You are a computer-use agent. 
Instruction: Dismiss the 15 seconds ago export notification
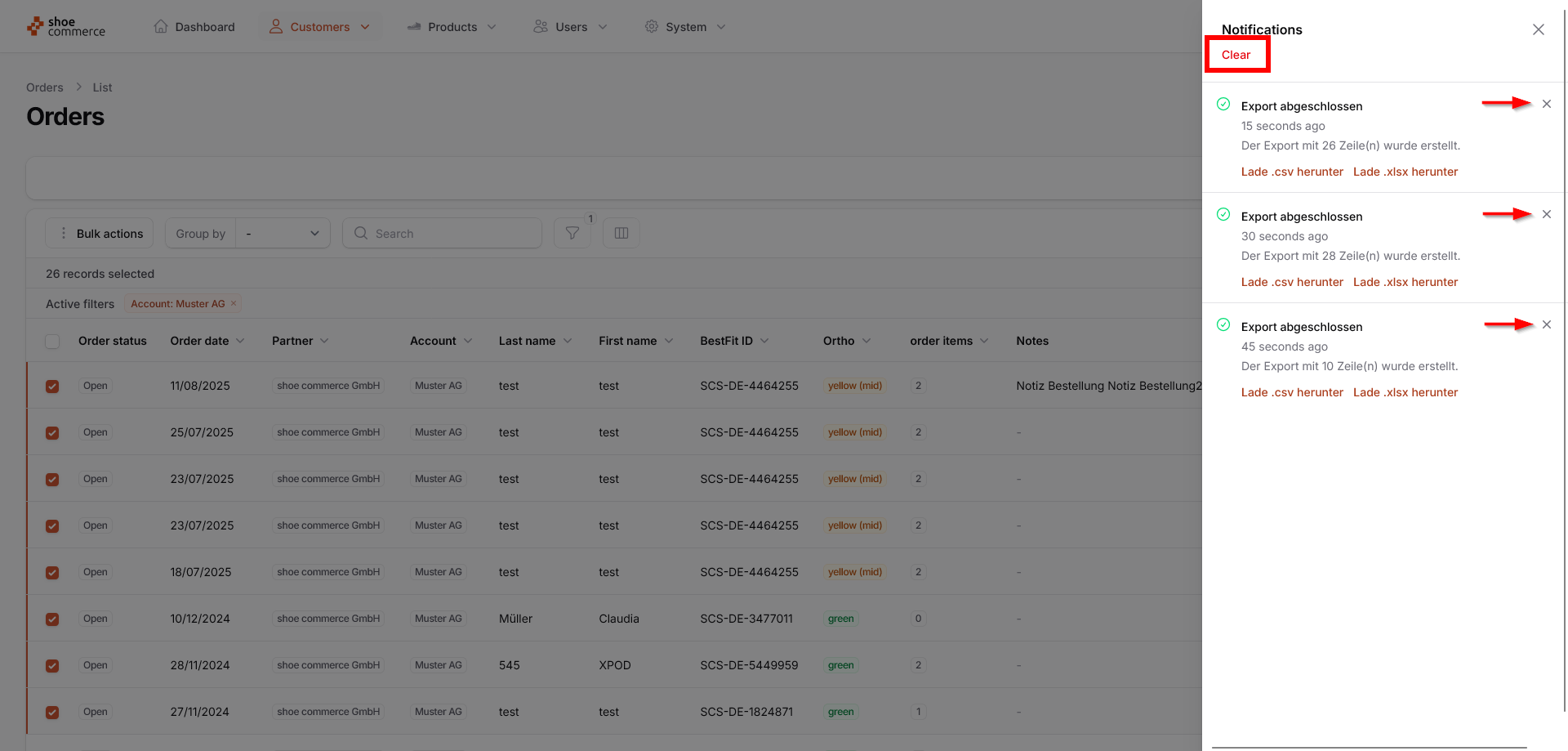(x=1546, y=104)
